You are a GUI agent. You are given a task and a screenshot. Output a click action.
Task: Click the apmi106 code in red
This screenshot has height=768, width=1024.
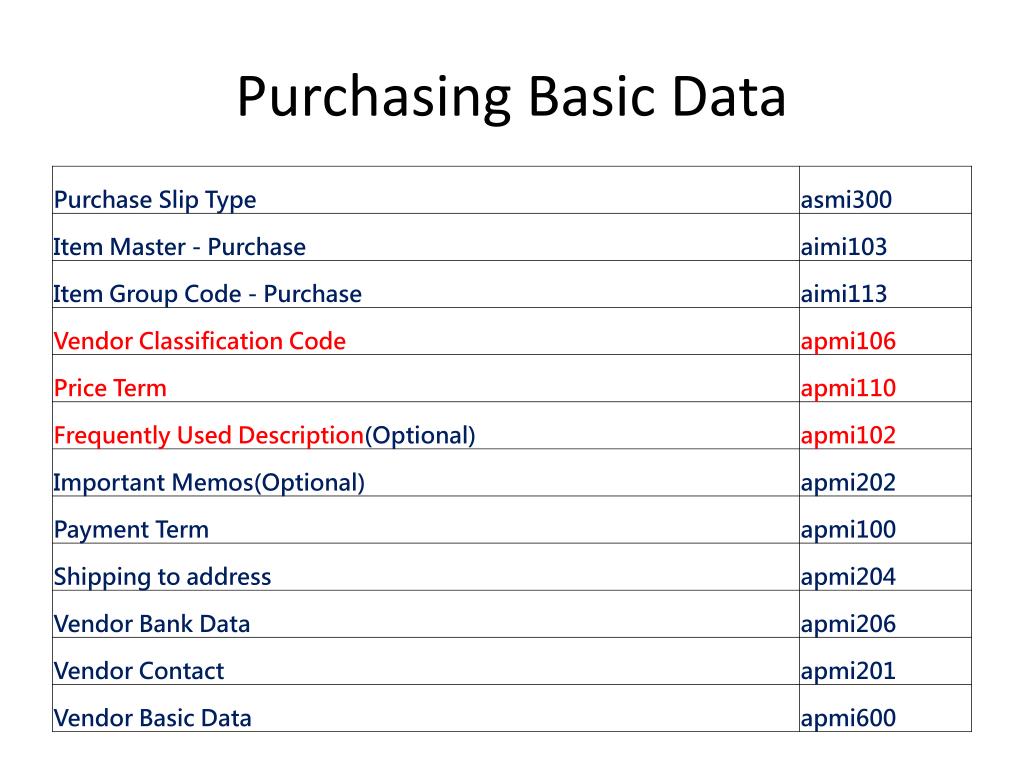coord(848,342)
